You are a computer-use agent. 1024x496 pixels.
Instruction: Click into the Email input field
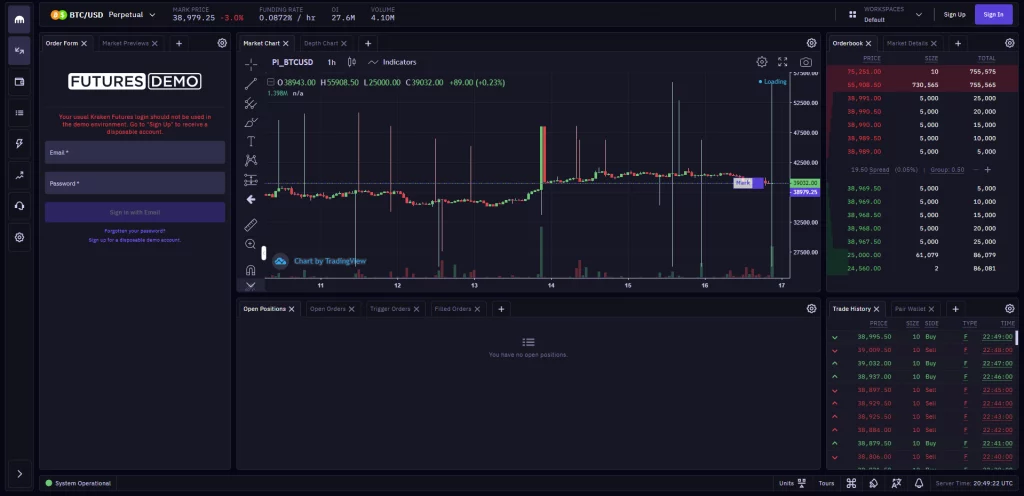coord(134,152)
